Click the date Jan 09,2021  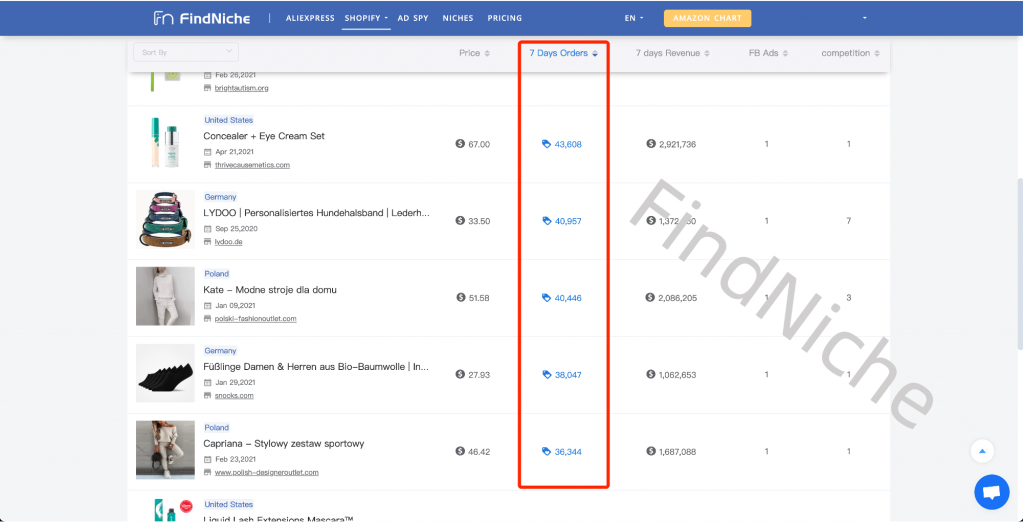click(x=234, y=305)
